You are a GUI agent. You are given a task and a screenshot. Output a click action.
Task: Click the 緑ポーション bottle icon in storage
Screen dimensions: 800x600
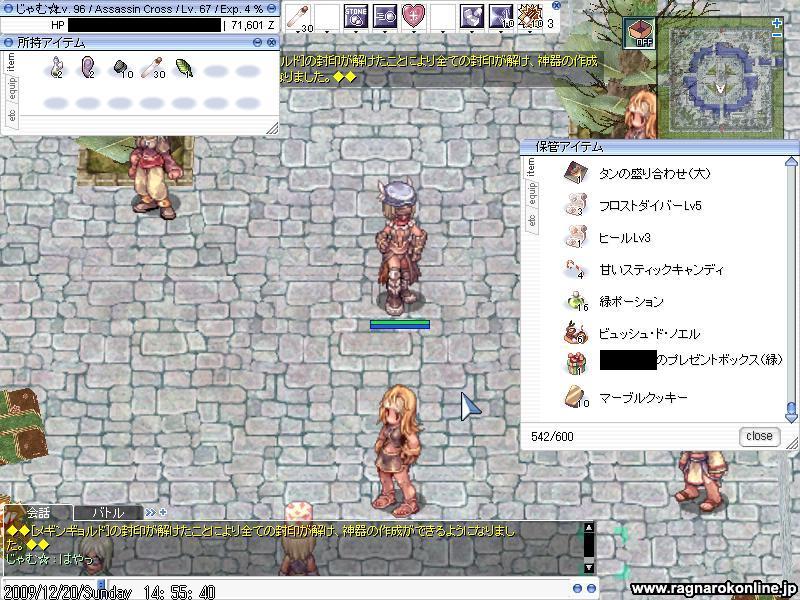point(577,301)
